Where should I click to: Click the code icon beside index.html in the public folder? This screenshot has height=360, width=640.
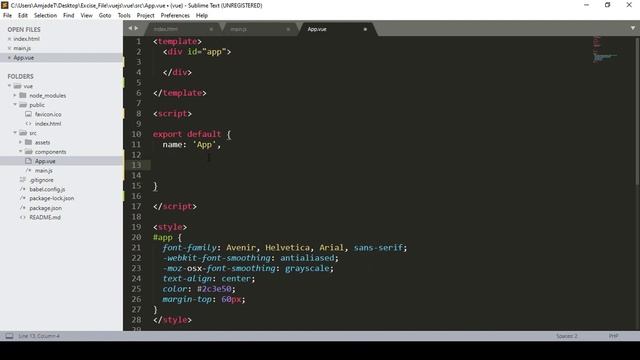(28, 124)
